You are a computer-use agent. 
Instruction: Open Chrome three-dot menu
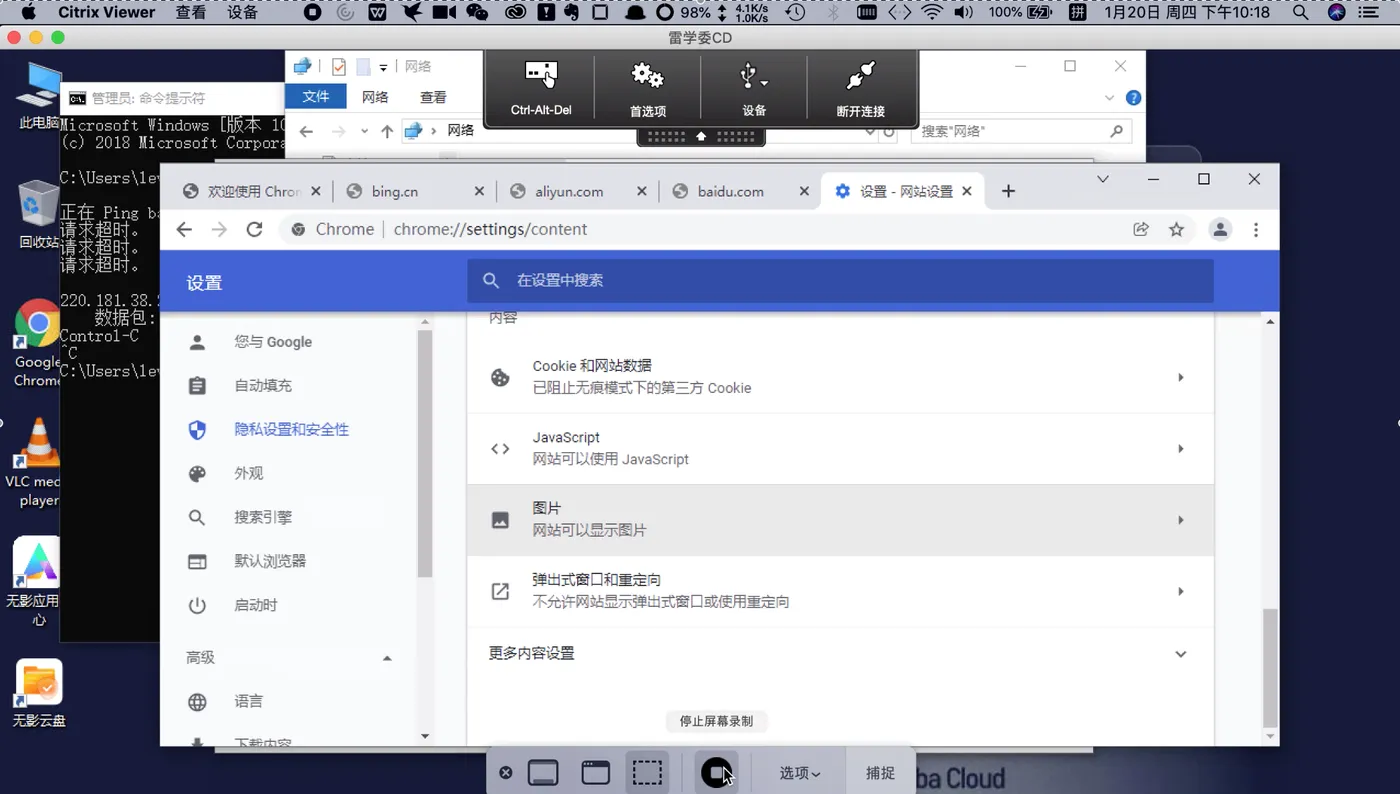click(1256, 229)
